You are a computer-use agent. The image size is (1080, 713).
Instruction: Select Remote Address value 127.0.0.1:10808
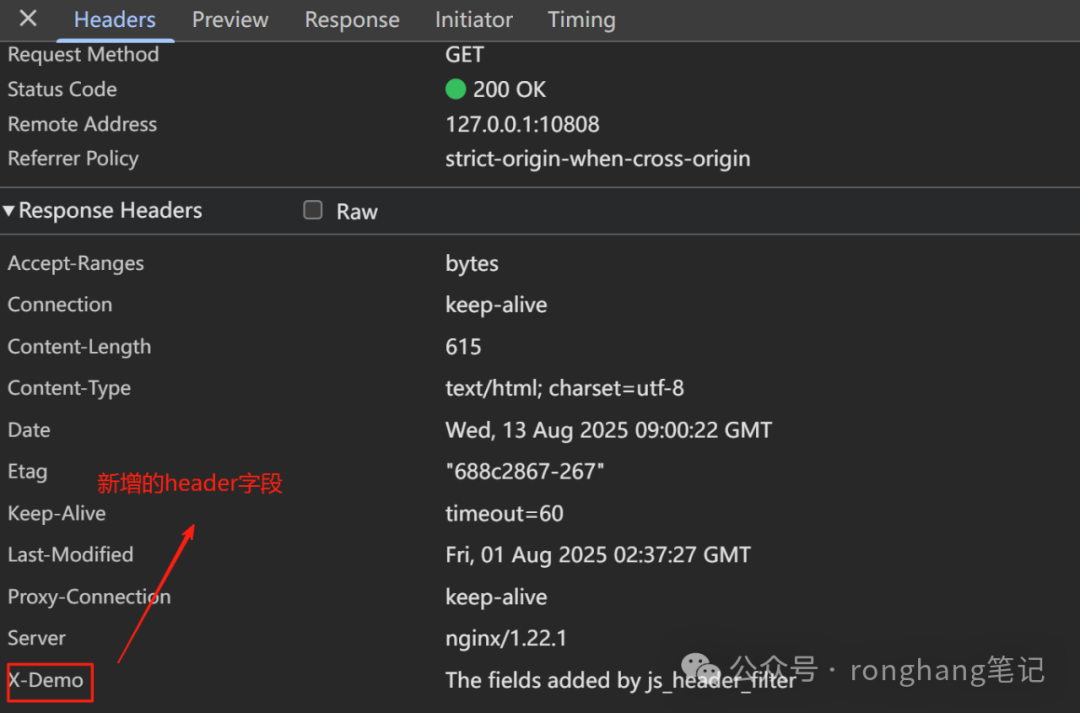pyautogui.click(x=522, y=124)
